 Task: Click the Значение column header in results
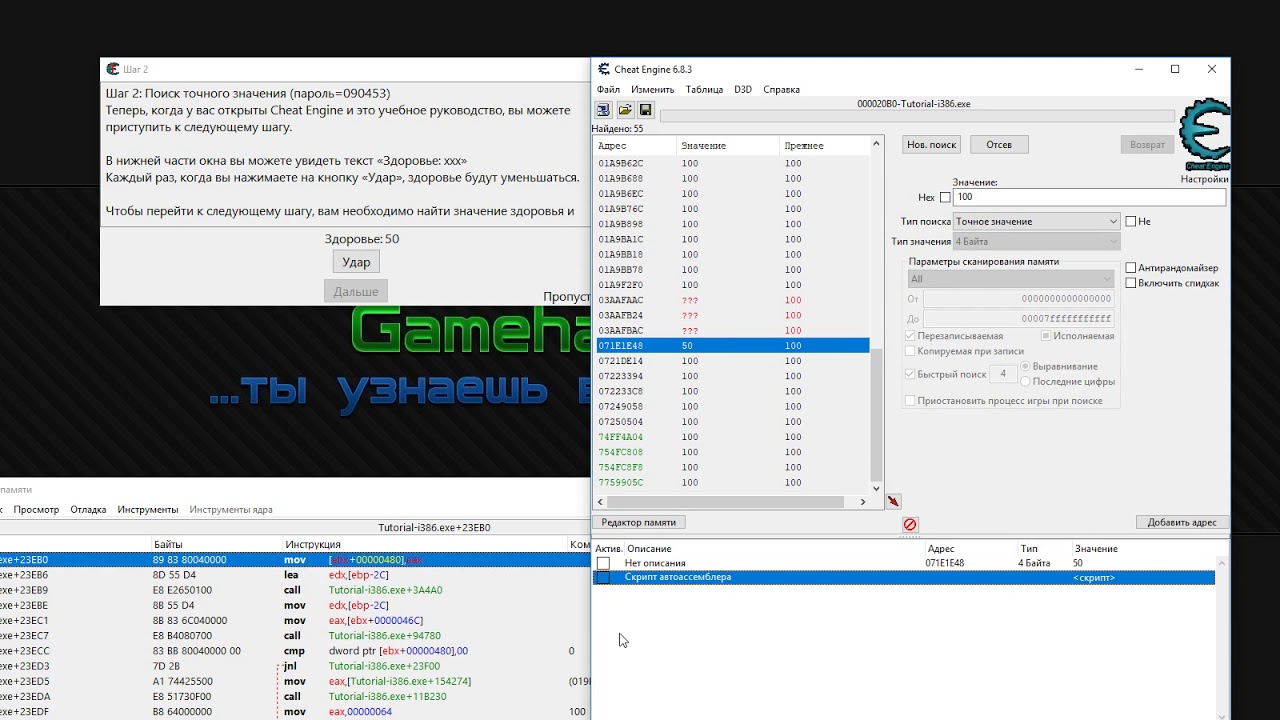(729, 146)
